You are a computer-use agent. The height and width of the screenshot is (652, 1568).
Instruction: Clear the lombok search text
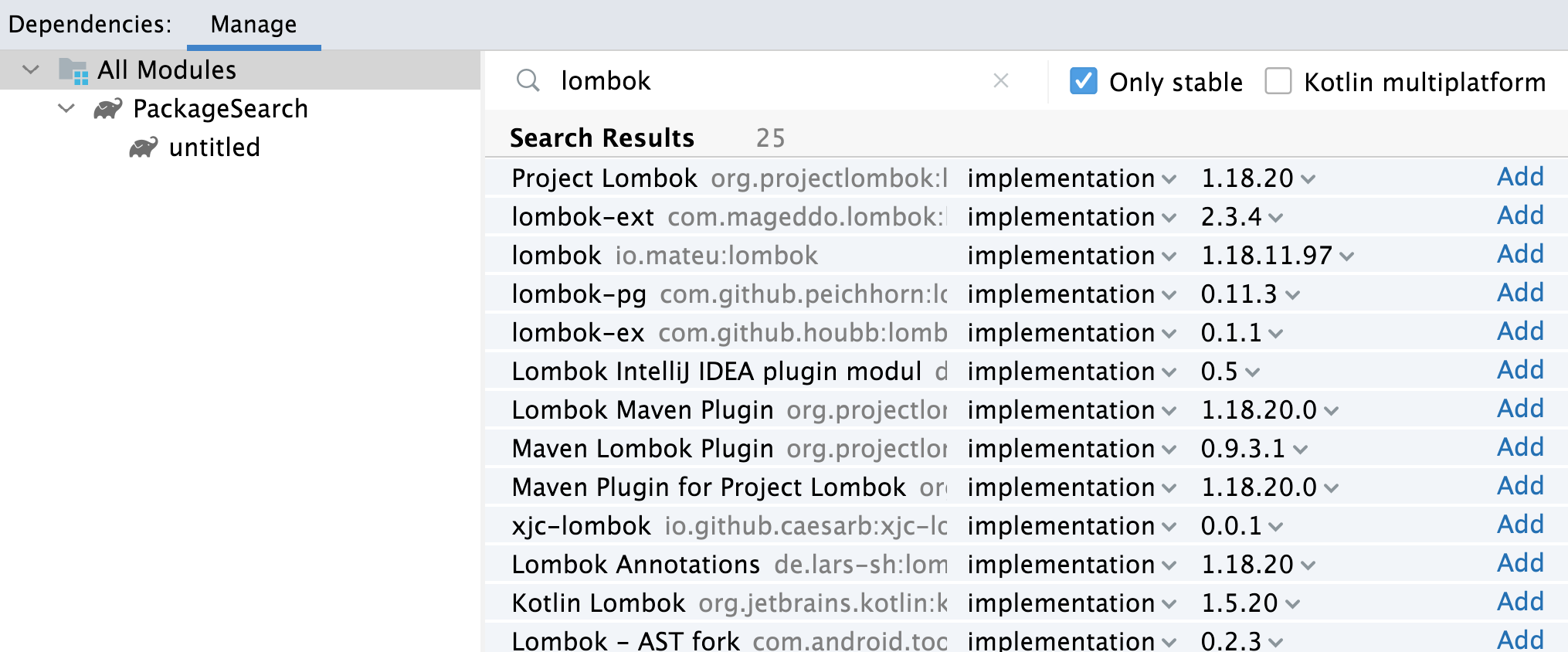(x=1001, y=80)
